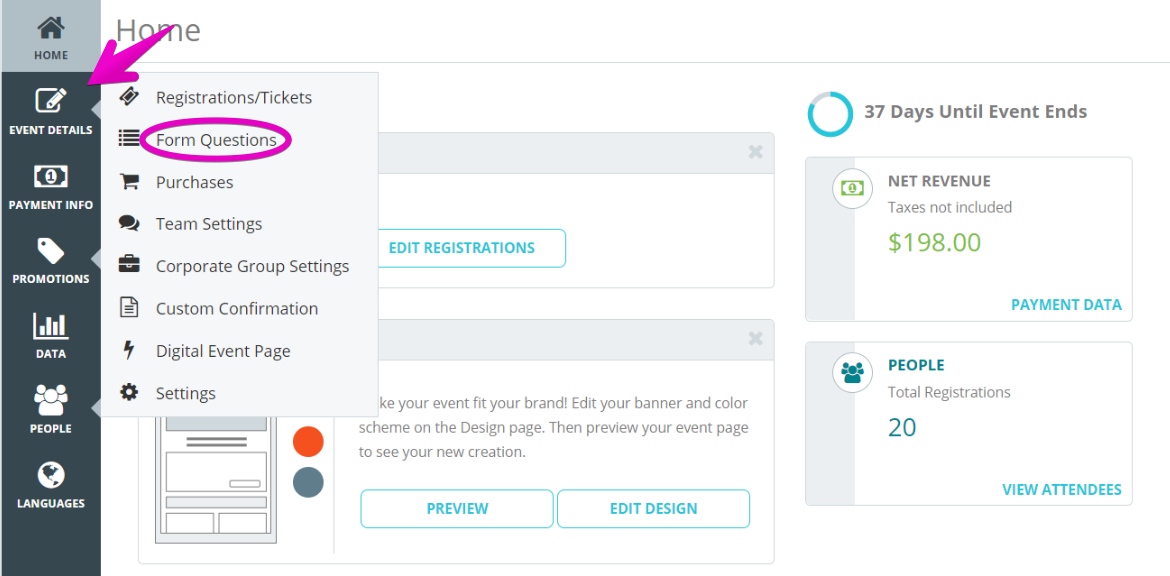The image size is (1170, 576).
Task: Click the Preview button
Action: [457, 509]
